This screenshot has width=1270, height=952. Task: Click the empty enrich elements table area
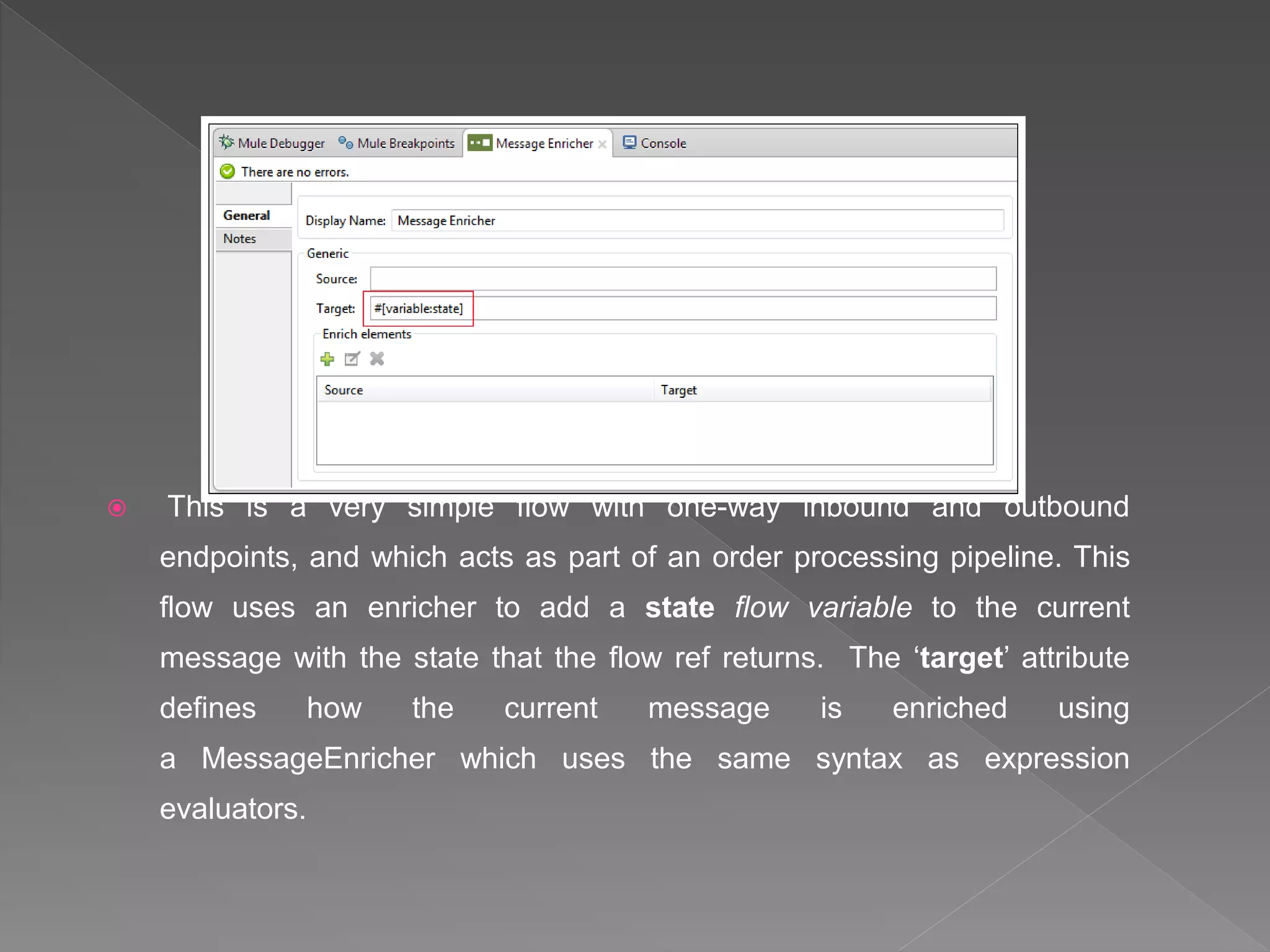(654, 433)
